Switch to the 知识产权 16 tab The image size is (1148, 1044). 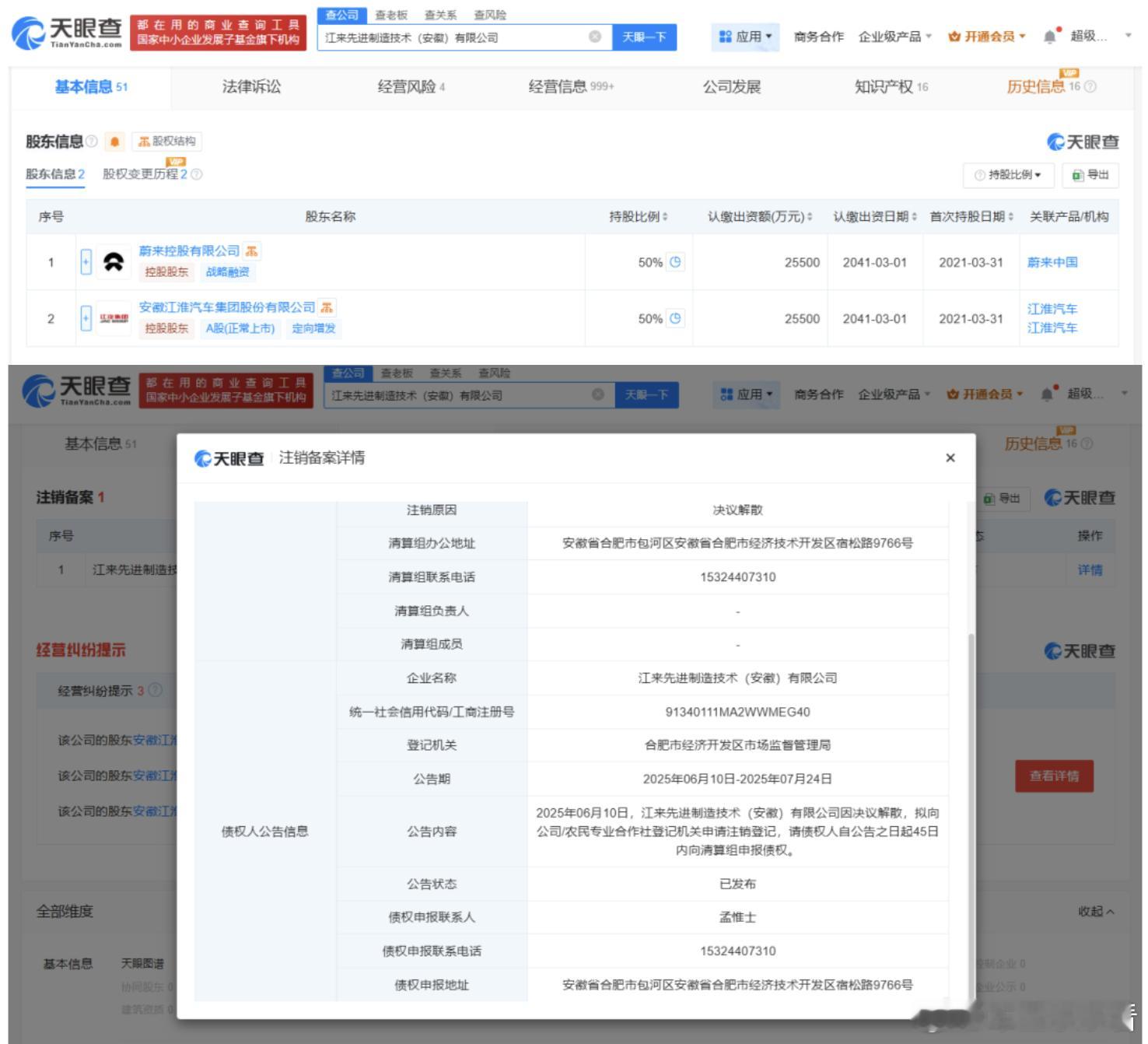pos(891,86)
